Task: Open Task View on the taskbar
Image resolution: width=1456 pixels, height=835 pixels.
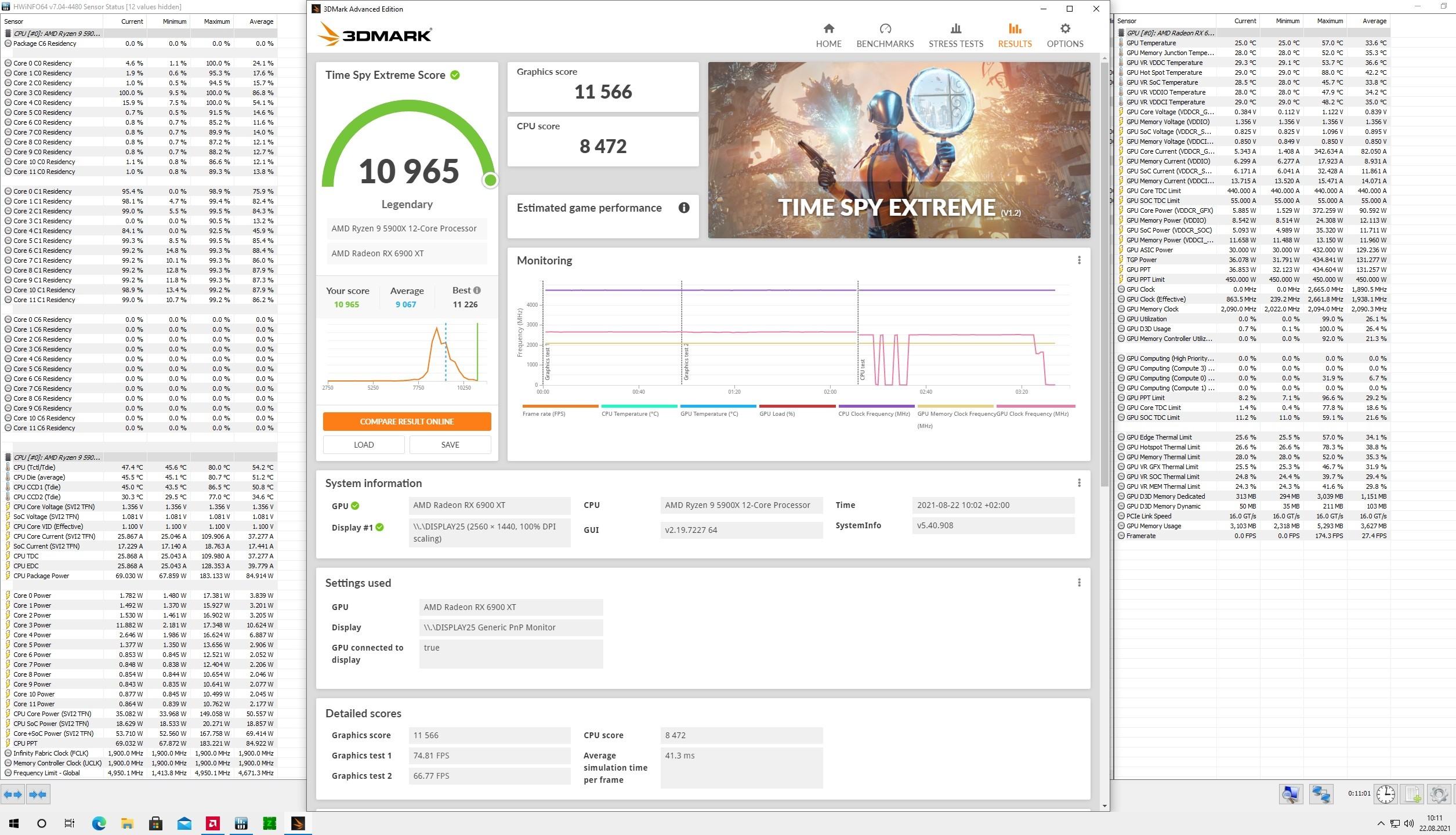Action: pos(70,823)
